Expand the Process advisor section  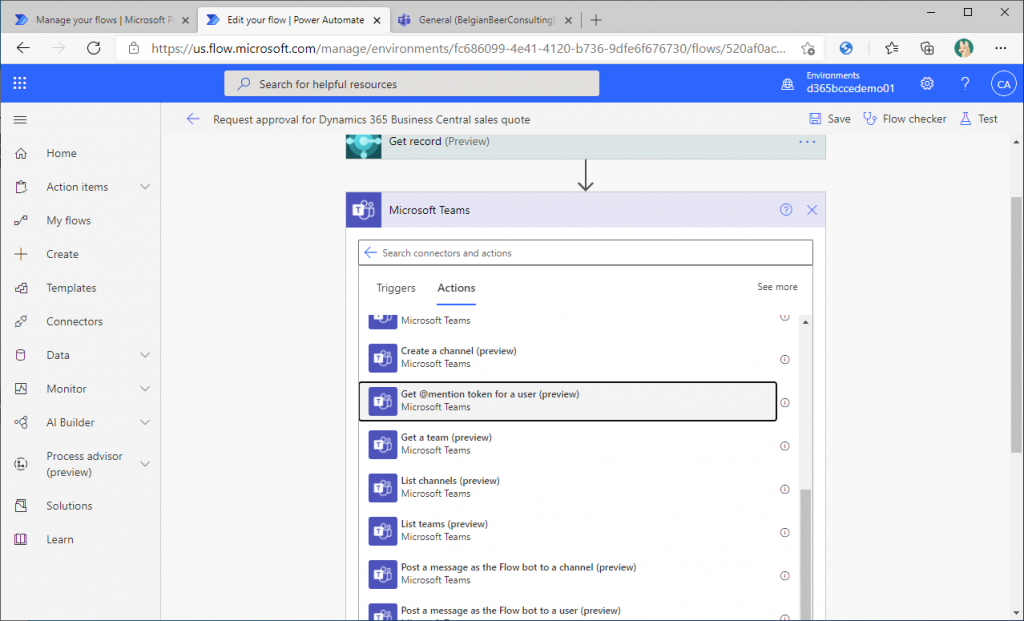pos(145,464)
